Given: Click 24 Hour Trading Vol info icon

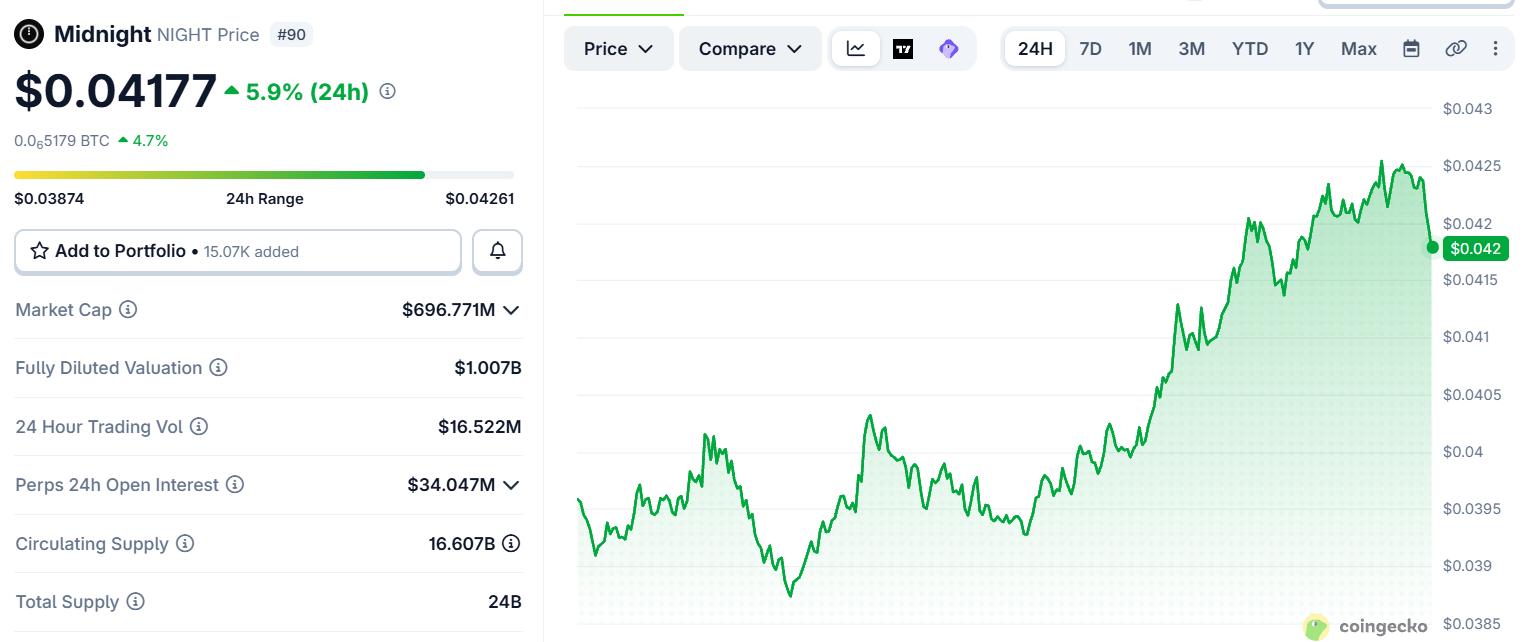Looking at the screenshot, I should [x=199, y=427].
